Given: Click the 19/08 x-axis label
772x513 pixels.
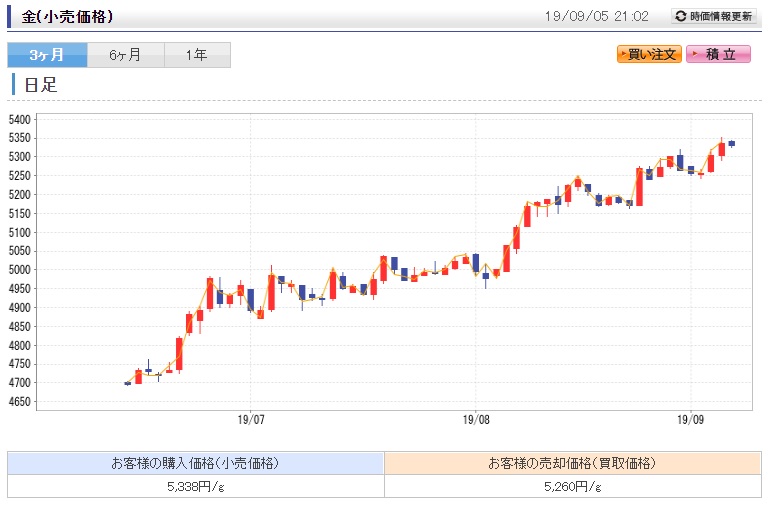Looking at the screenshot, I should (x=476, y=419).
